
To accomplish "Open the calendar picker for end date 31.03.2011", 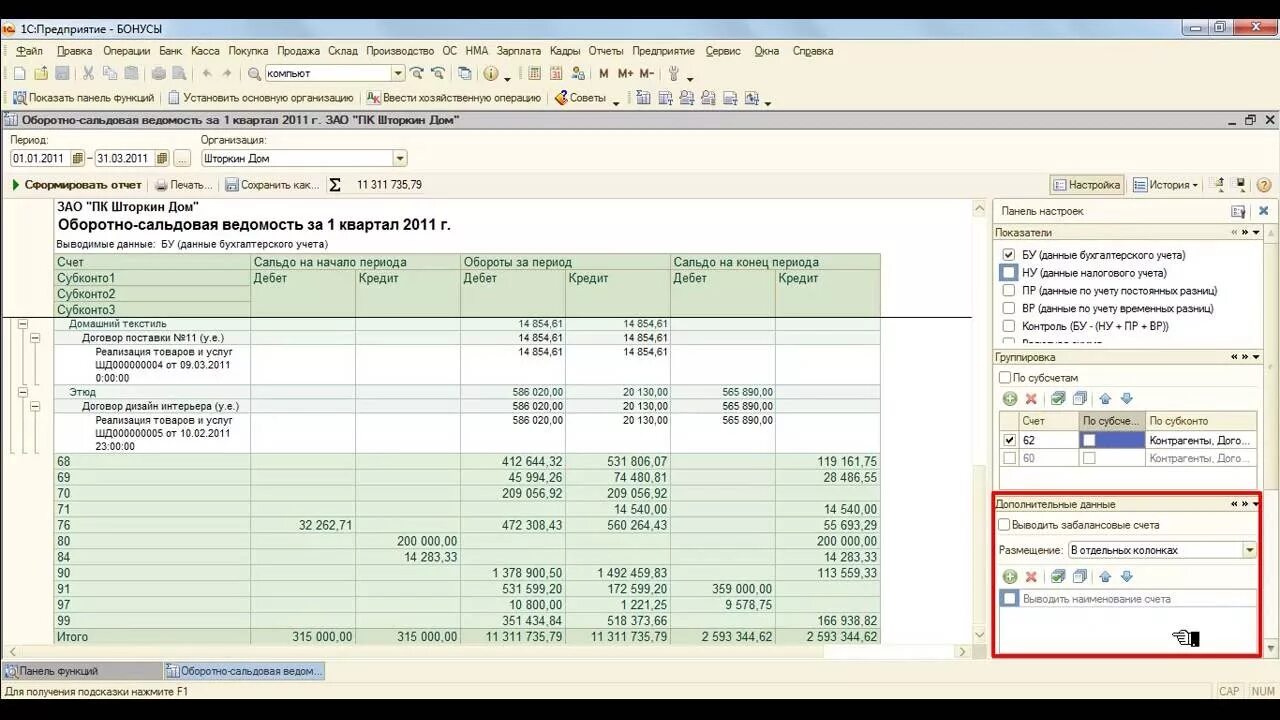I will click(x=162, y=158).
